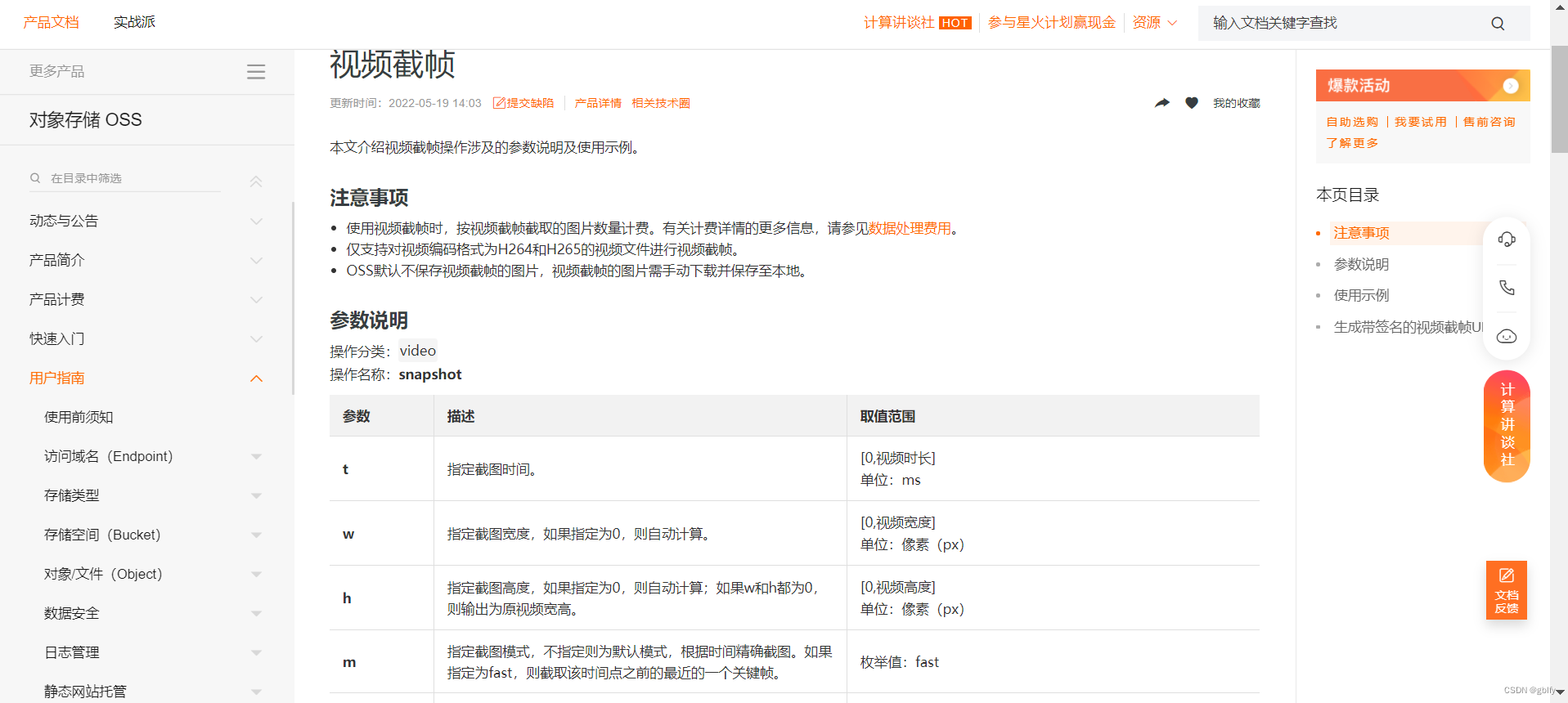Collapse 用户指南 section
The height and width of the screenshot is (703, 1568).
coord(256,378)
